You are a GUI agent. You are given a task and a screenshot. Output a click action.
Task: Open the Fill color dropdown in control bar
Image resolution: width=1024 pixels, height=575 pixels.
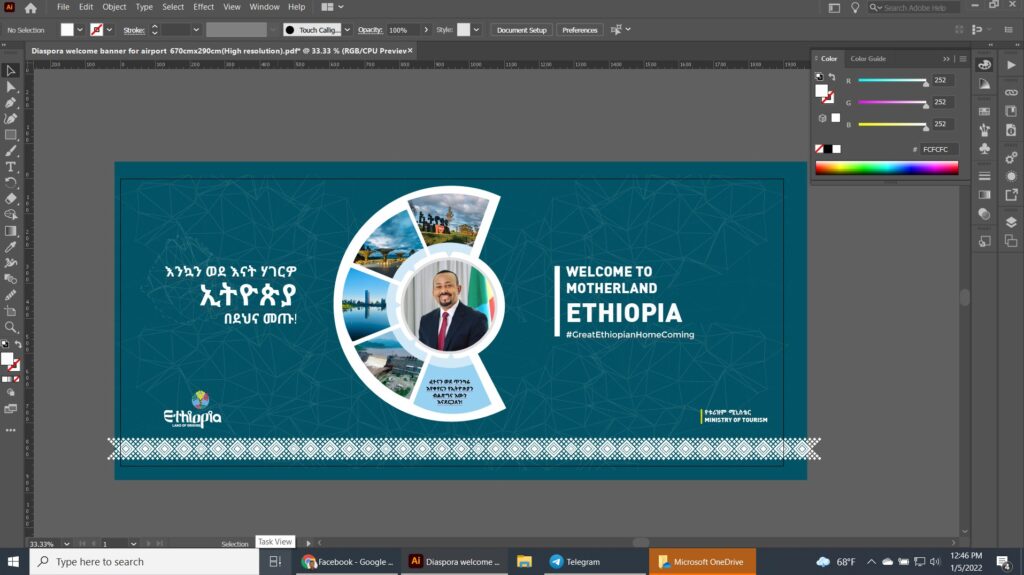pyautogui.click(x=80, y=29)
